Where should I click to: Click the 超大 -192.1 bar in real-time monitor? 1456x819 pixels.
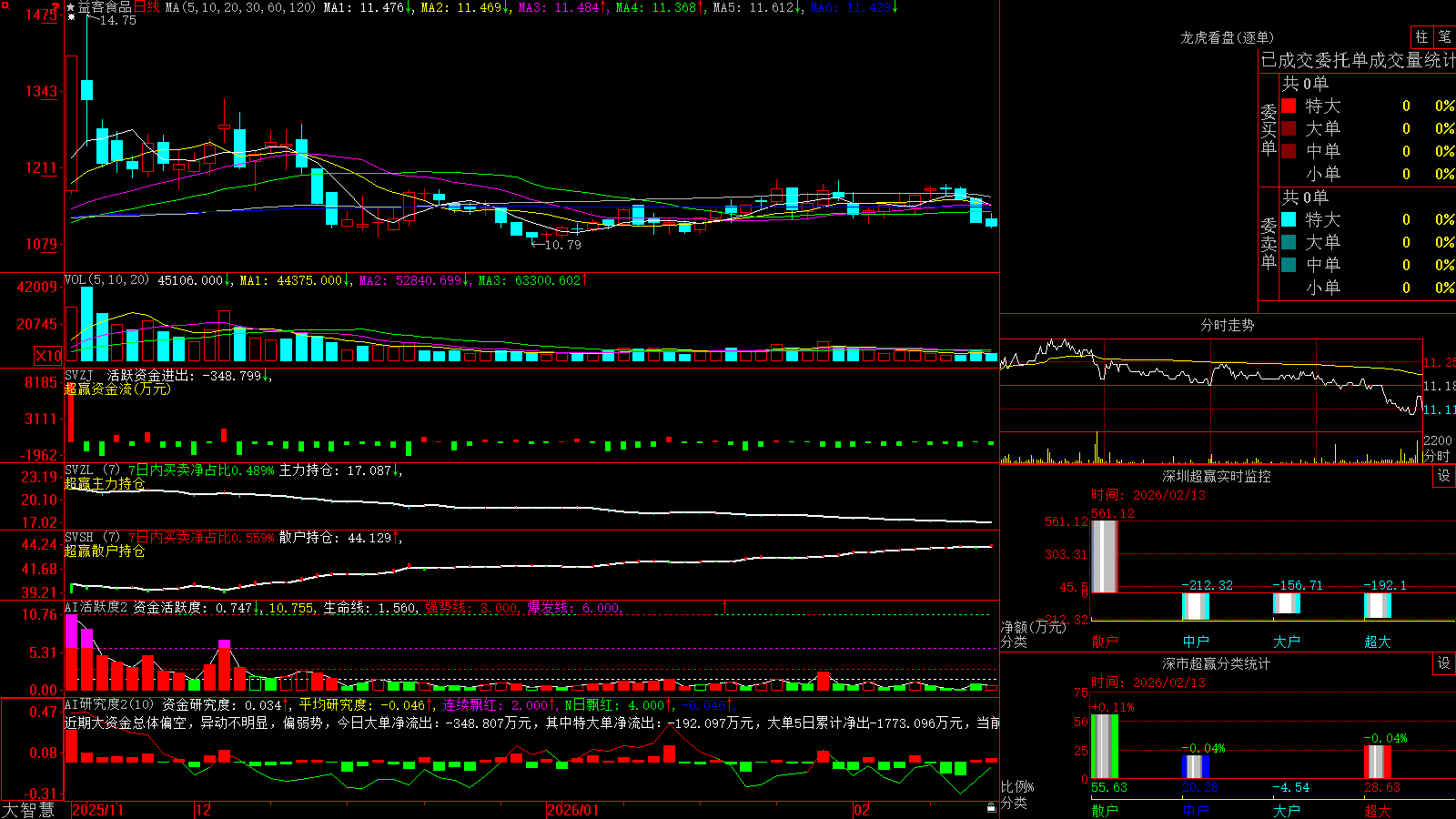coord(1378,605)
